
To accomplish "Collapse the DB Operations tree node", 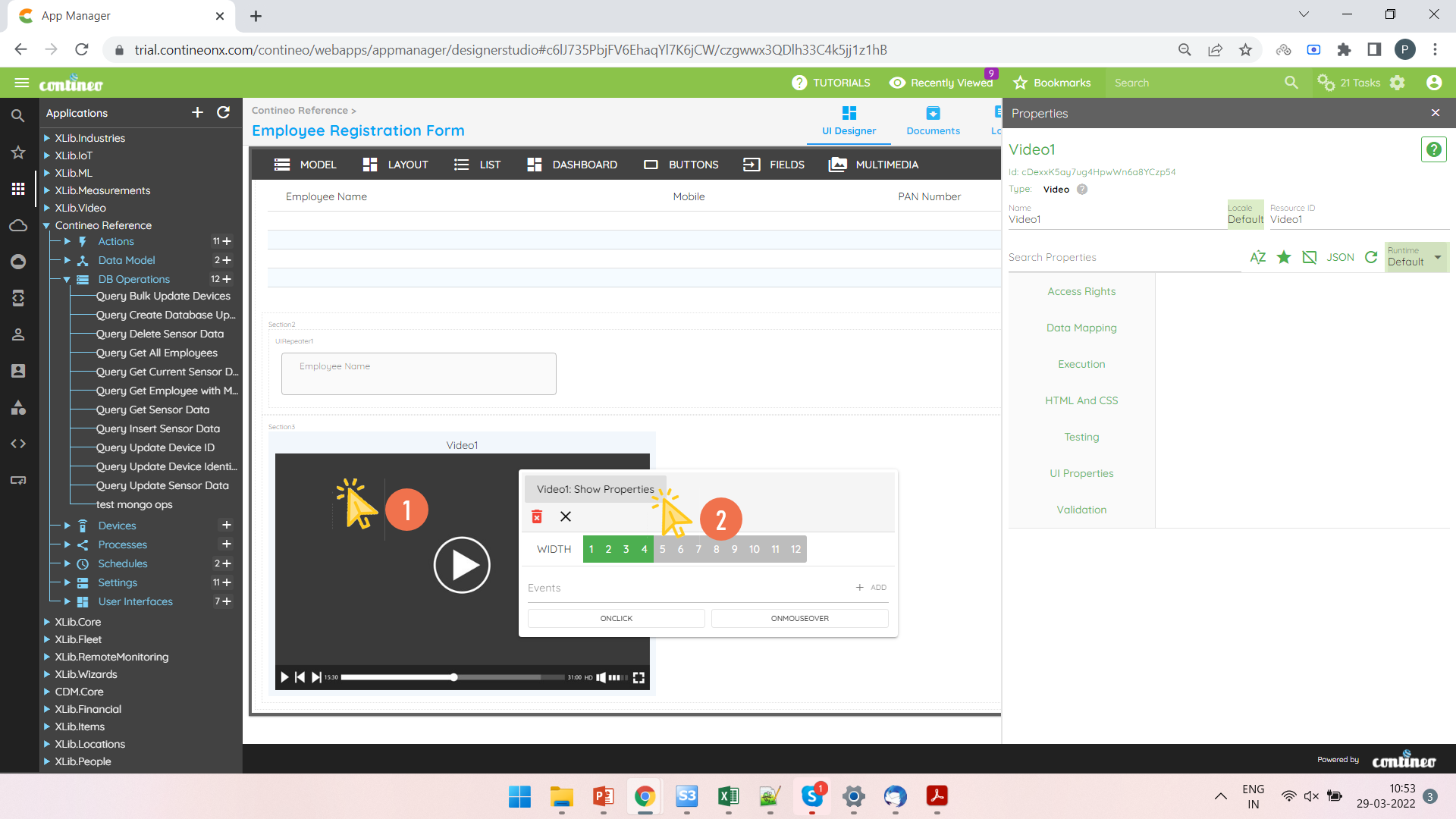I will click(x=67, y=279).
